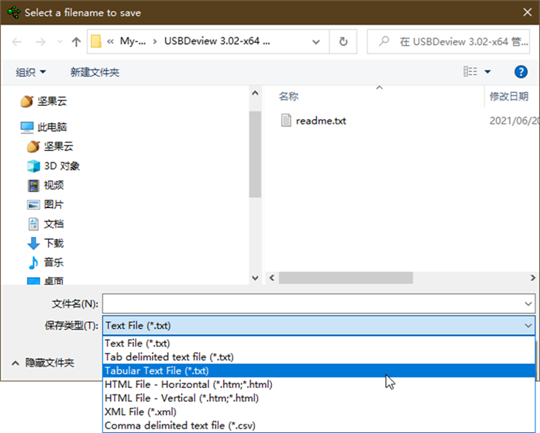Select 3D 对象 folder in sidebar

(x=53, y=166)
